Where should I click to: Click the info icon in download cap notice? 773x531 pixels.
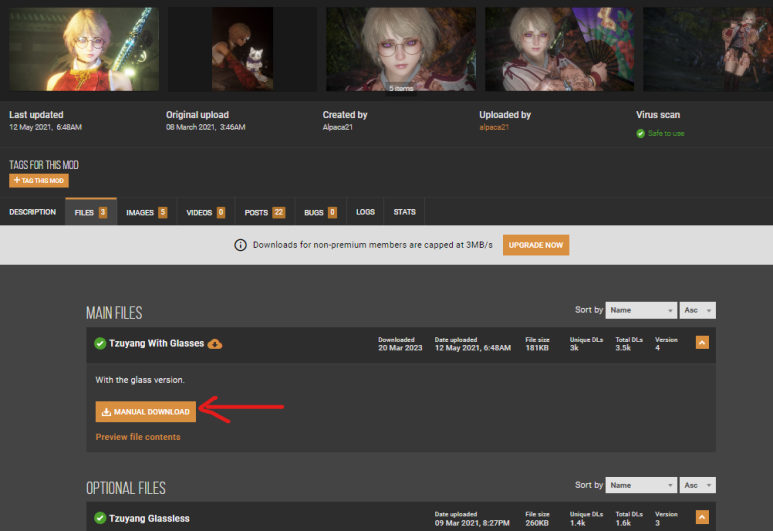pyautogui.click(x=240, y=245)
